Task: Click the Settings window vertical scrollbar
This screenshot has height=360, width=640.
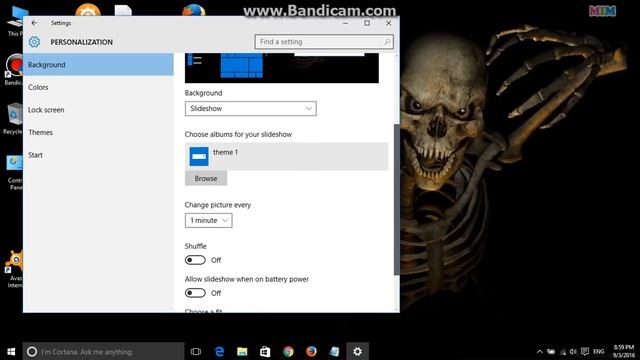Action: coord(396,200)
